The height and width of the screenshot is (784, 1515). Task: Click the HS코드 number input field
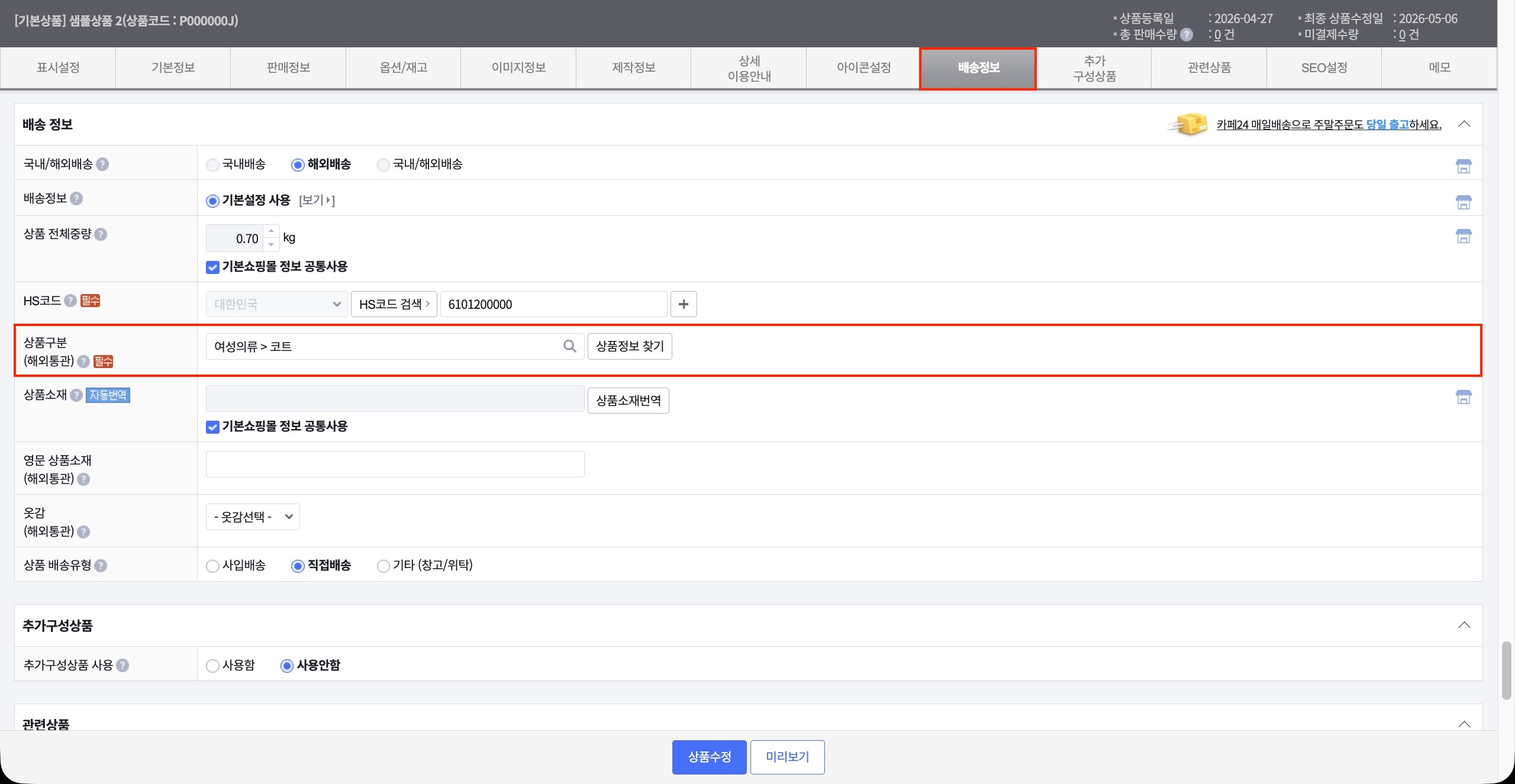(x=554, y=304)
